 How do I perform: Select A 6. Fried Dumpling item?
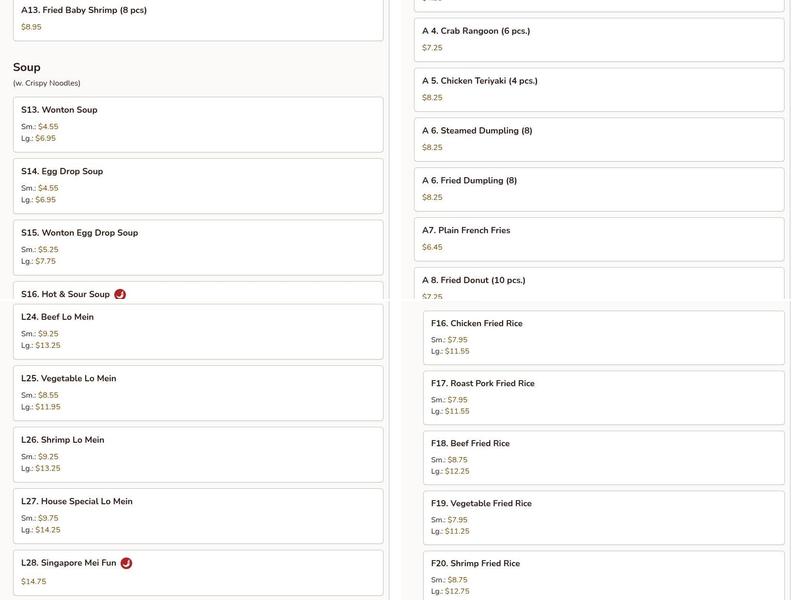(x=599, y=189)
